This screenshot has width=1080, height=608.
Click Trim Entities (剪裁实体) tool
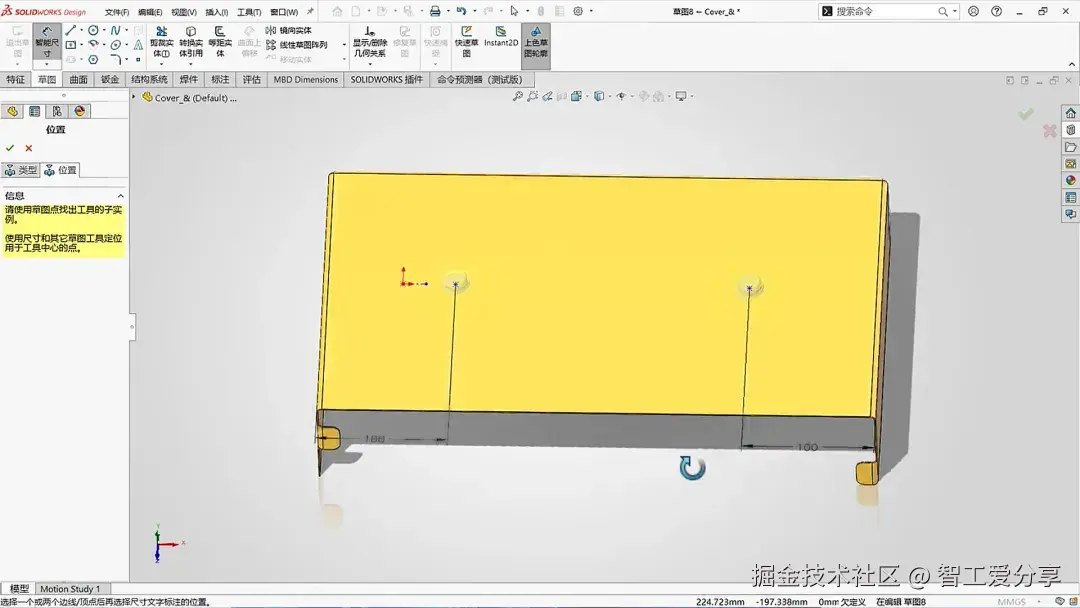coord(161,42)
